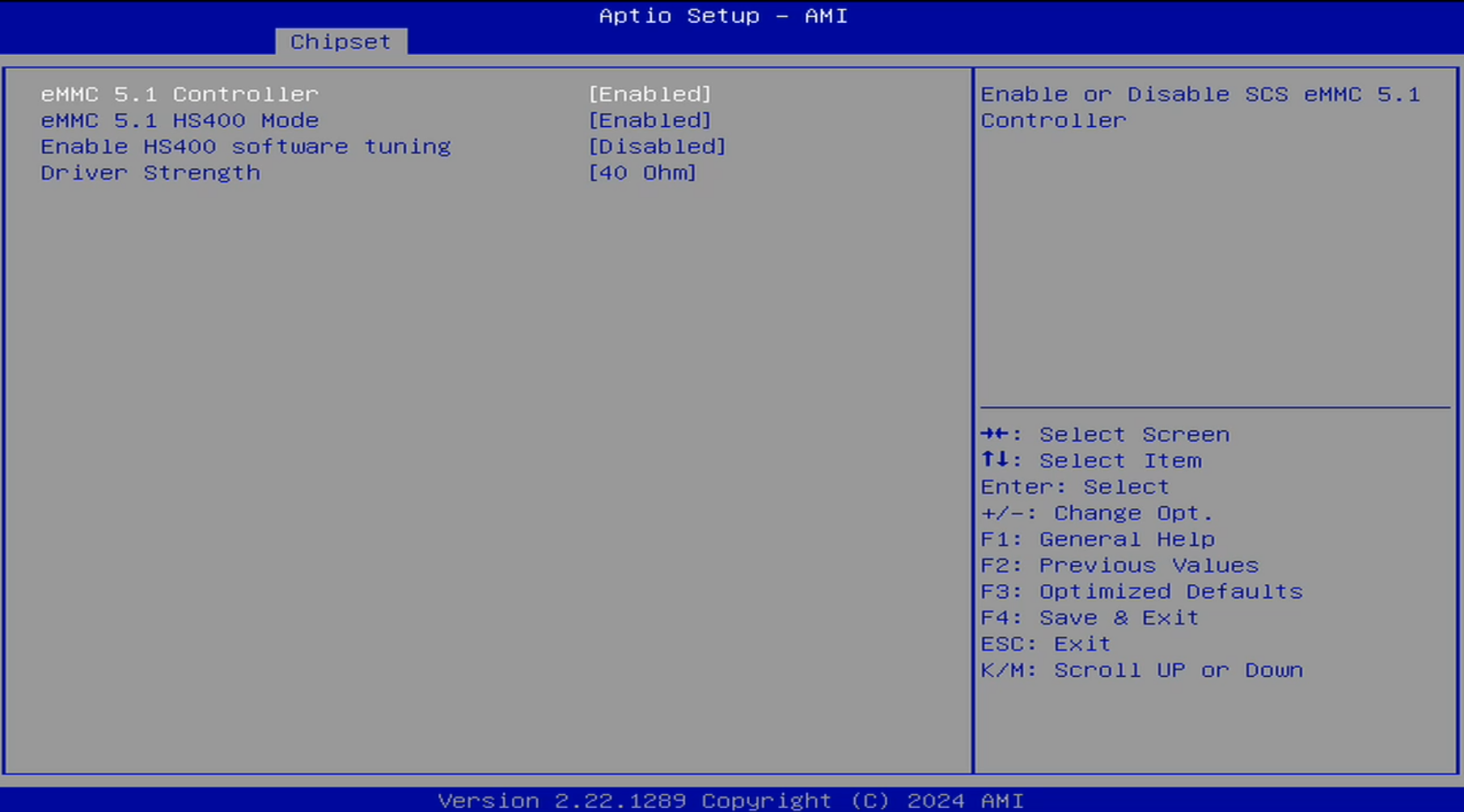This screenshot has width=1464, height=812.
Task: Click F2: Previous Values
Action: pyautogui.click(x=1119, y=565)
